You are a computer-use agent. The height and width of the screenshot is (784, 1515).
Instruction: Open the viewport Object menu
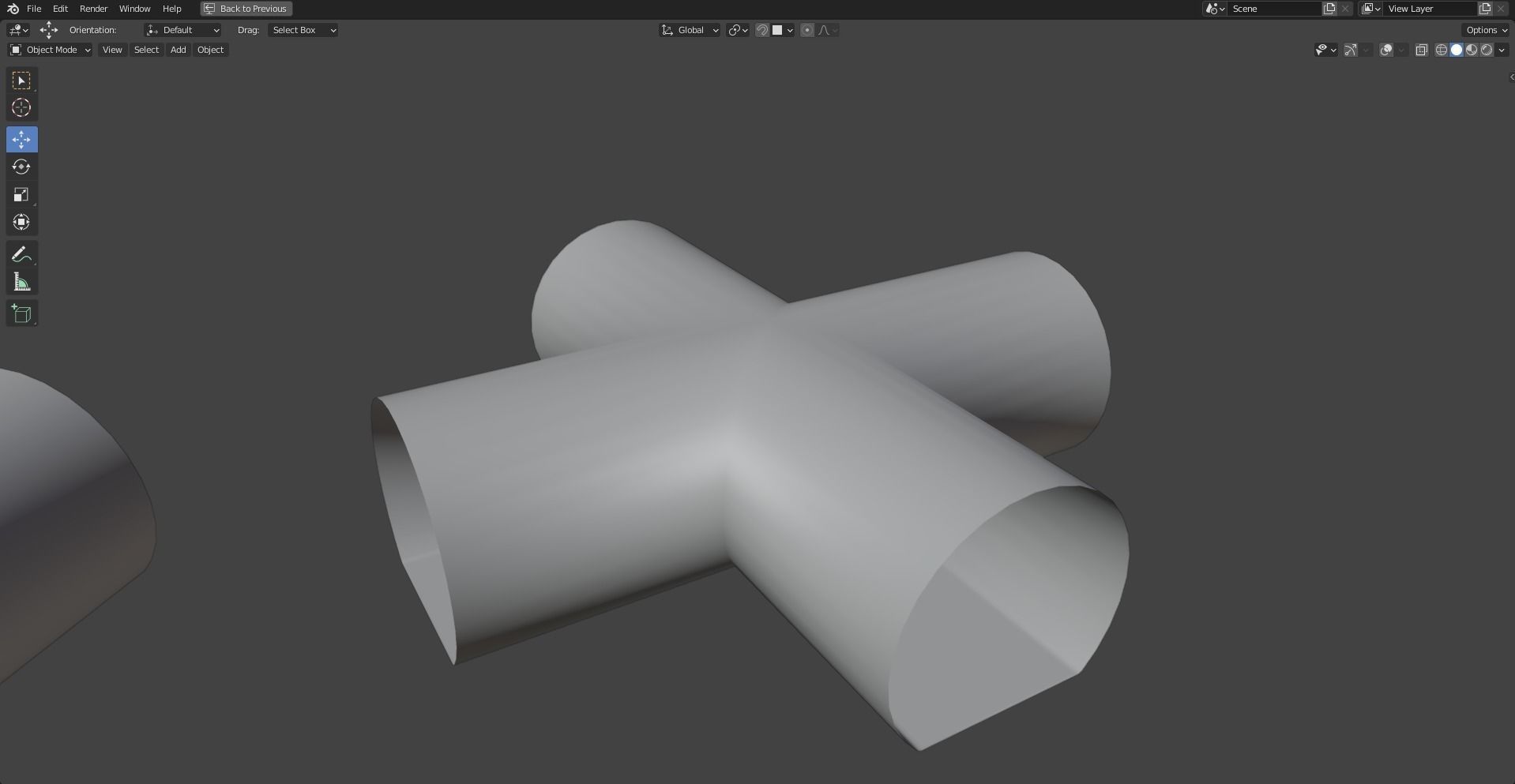[x=210, y=50]
